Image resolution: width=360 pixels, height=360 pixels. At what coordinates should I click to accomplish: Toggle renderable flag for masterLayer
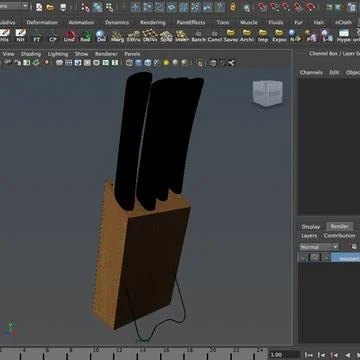pyautogui.click(x=304, y=257)
